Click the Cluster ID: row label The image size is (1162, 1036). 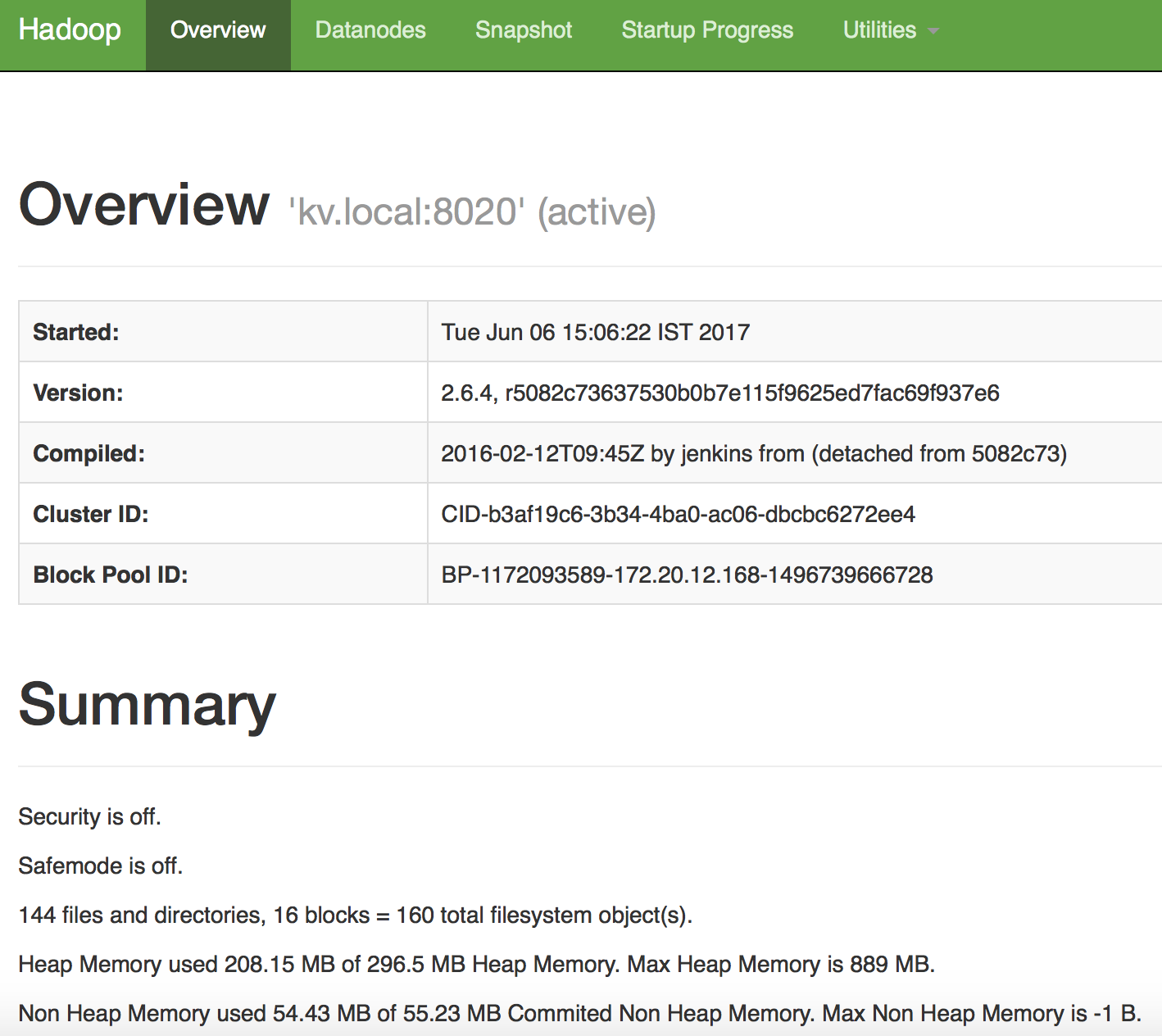(x=91, y=514)
